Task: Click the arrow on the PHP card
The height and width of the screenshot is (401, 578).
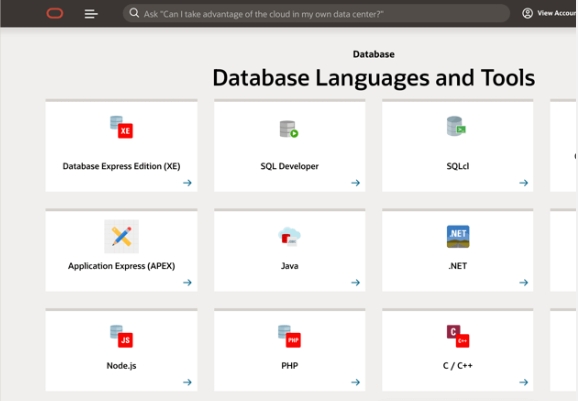Action: click(x=355, y=382)
